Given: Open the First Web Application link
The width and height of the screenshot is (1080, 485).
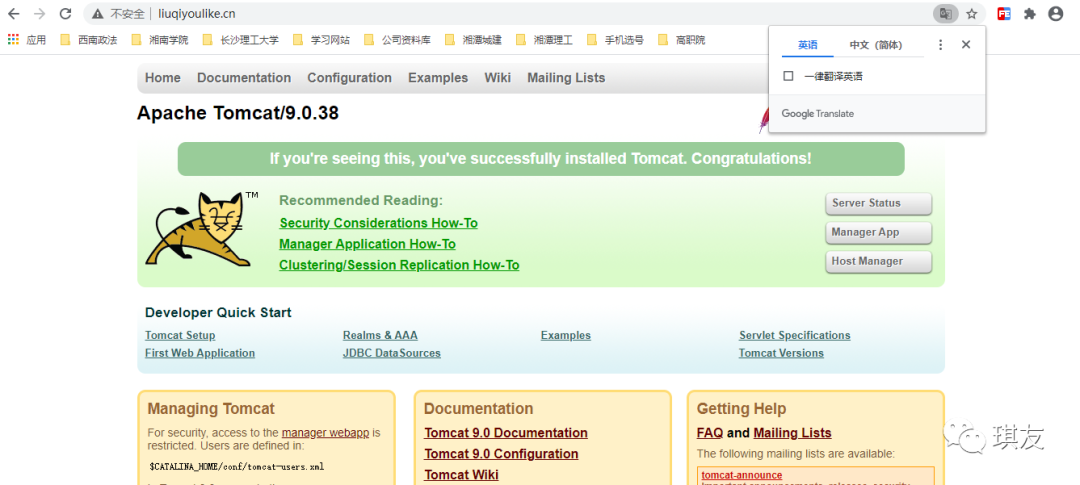Looking at the screenshot, I should click(x=200, y=353).
